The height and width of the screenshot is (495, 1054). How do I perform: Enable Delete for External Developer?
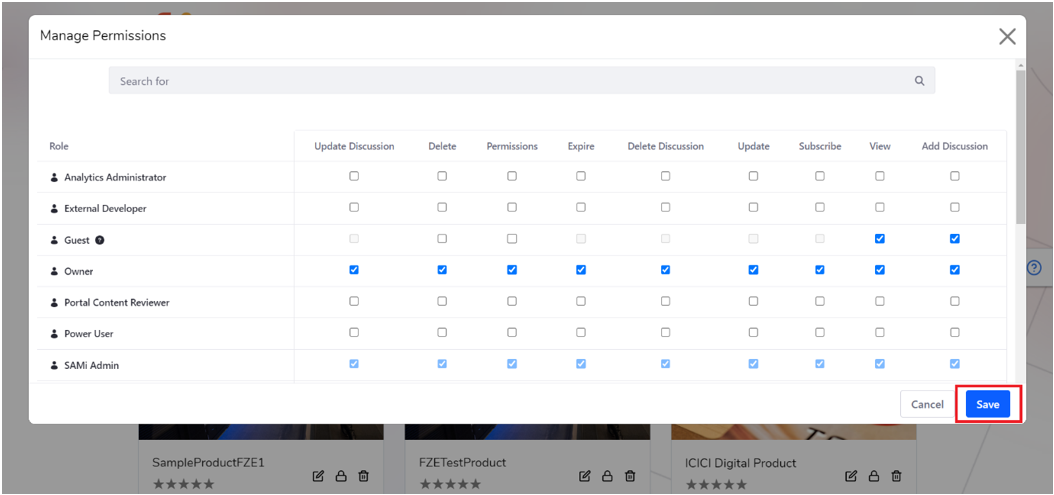pyautogui.click(x=442, y=207)
